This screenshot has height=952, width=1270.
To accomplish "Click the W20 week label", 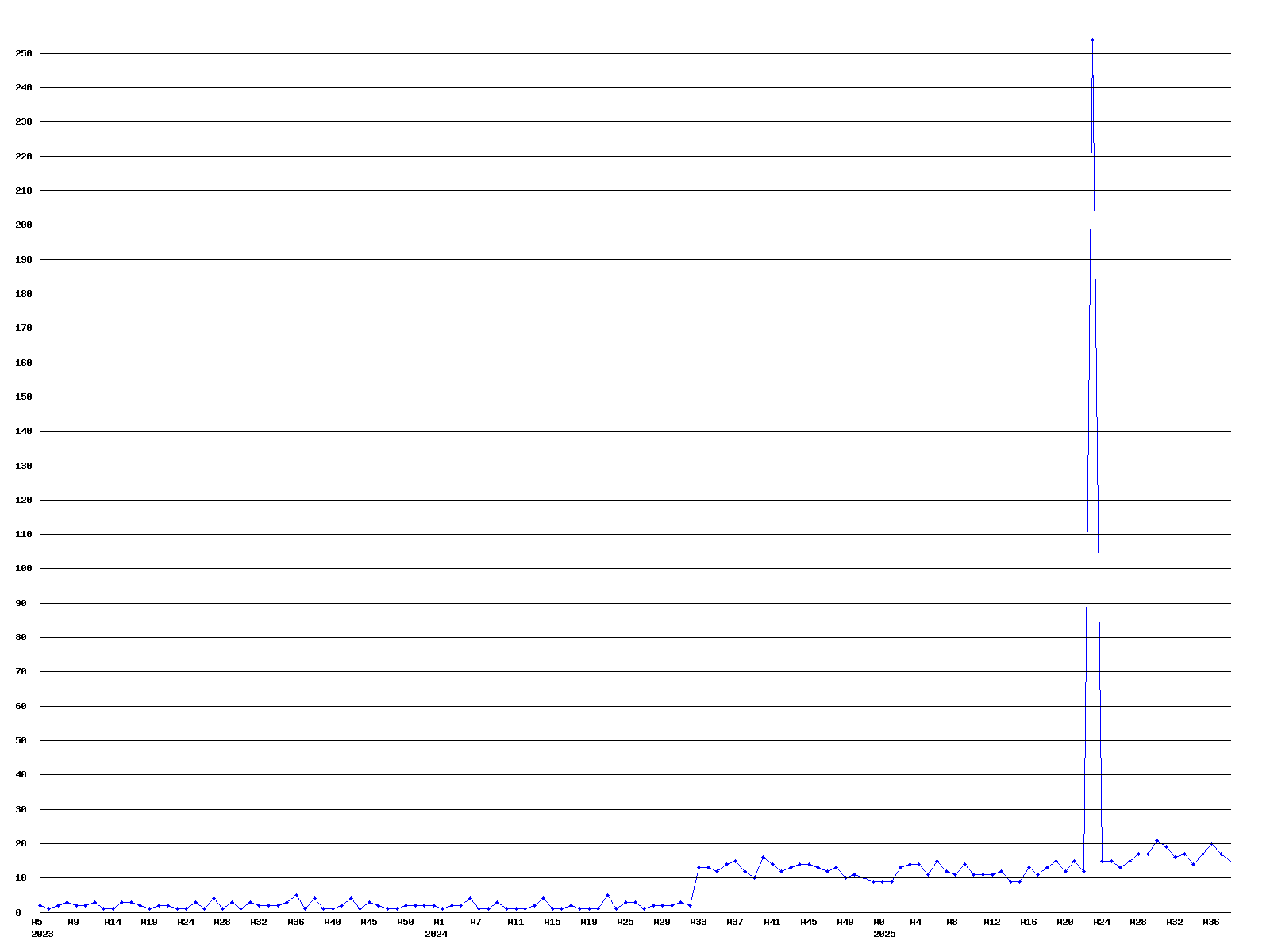I will pos(1064,922).
